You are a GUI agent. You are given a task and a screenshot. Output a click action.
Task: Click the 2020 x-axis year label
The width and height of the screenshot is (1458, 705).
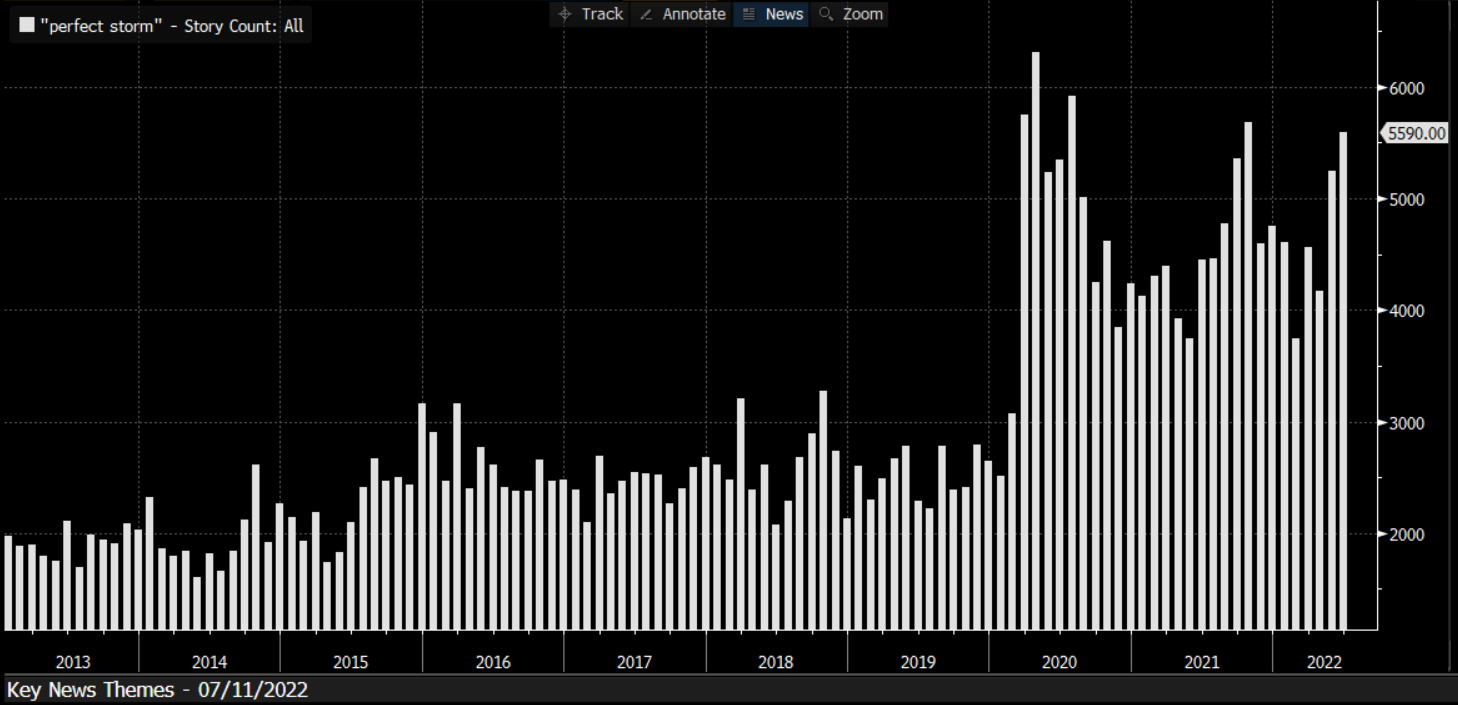coord(1059,662)
